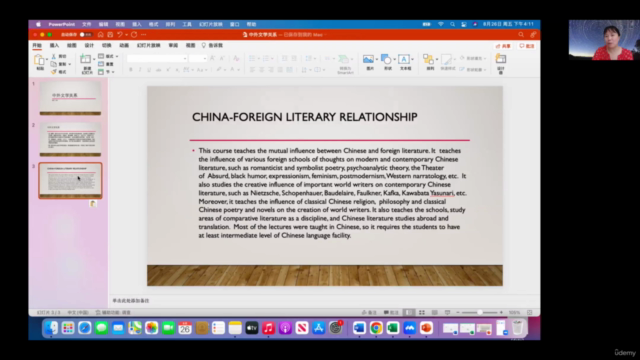The image size is (640, 360).
Task: Click the Home icon in title bar
Action: tap(100, 35)
